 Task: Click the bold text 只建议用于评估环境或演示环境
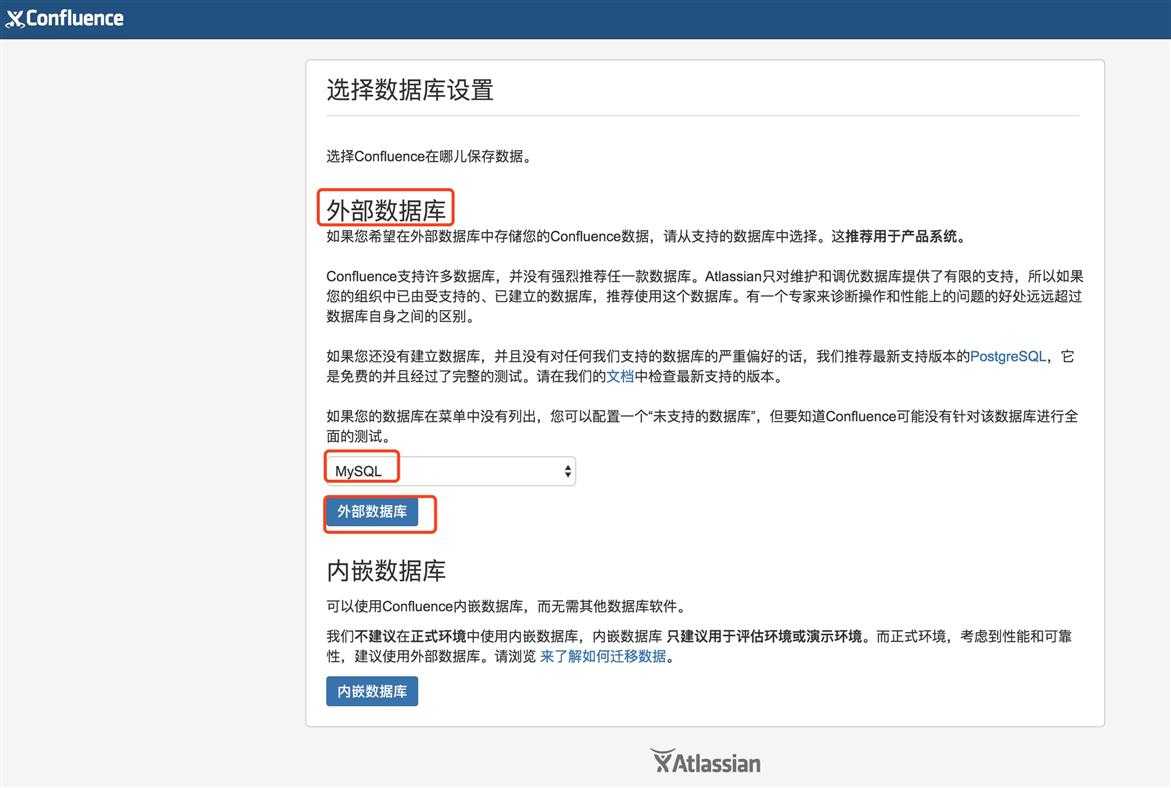point(764,636)
